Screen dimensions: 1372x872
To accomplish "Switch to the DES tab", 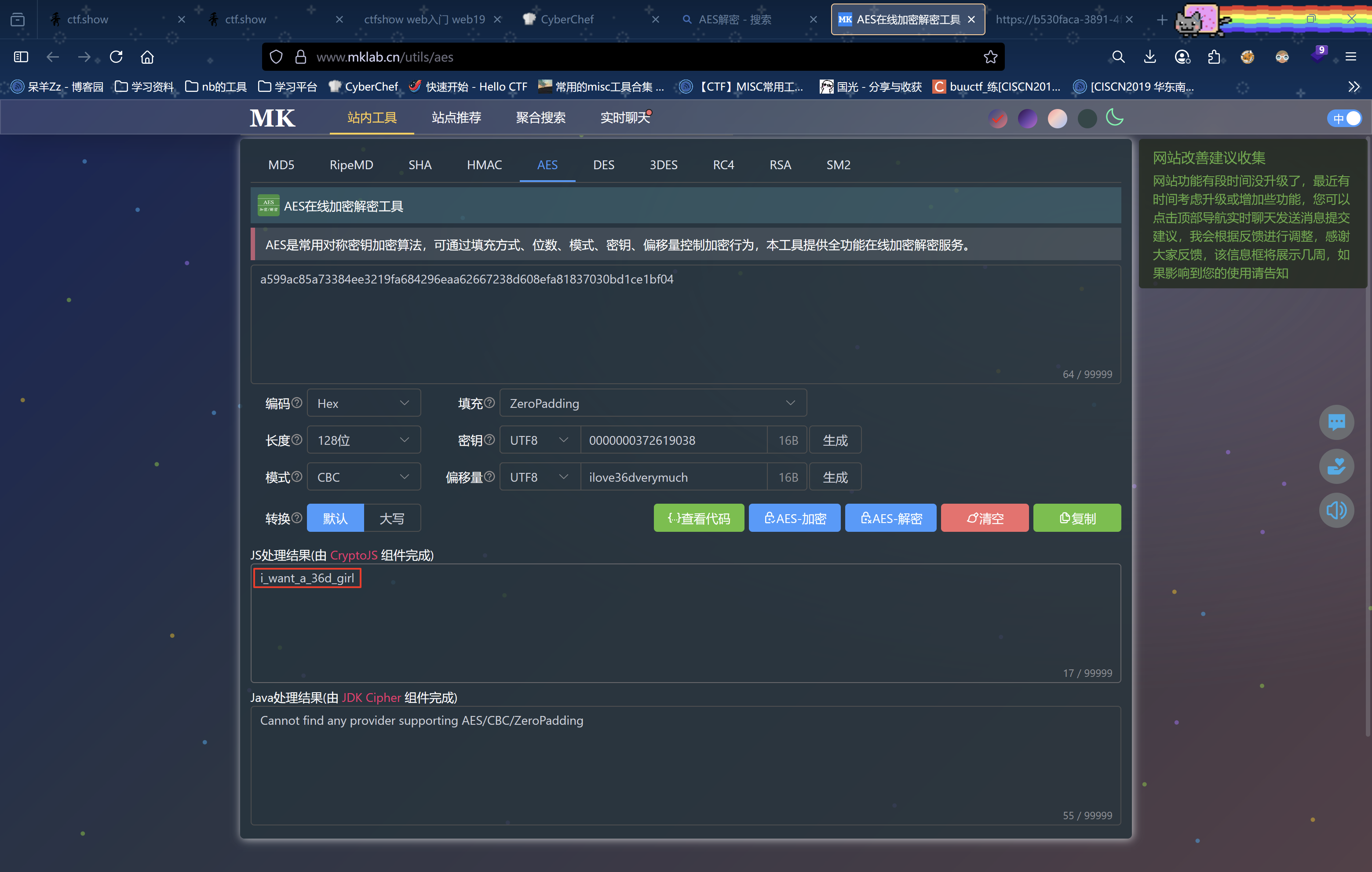I will (x=603, y=165).
